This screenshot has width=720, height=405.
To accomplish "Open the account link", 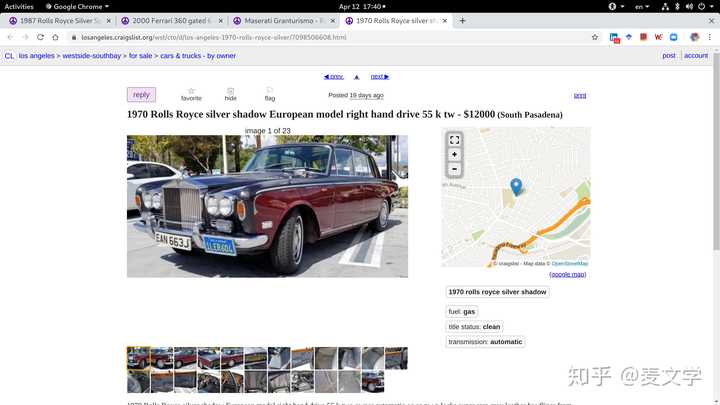I will pyautogui.click(x=696, y=56).
